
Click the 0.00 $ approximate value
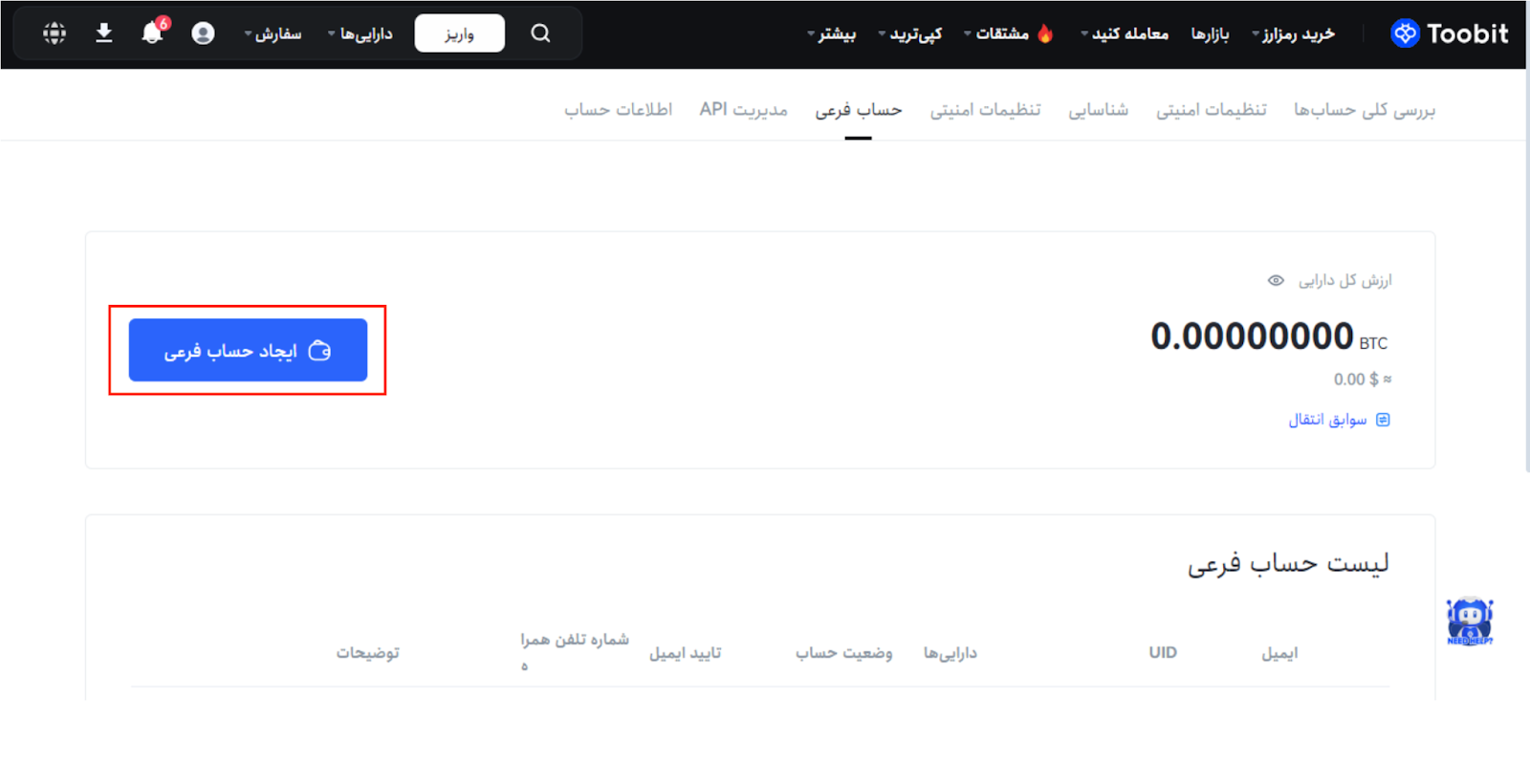point(1363,380)
